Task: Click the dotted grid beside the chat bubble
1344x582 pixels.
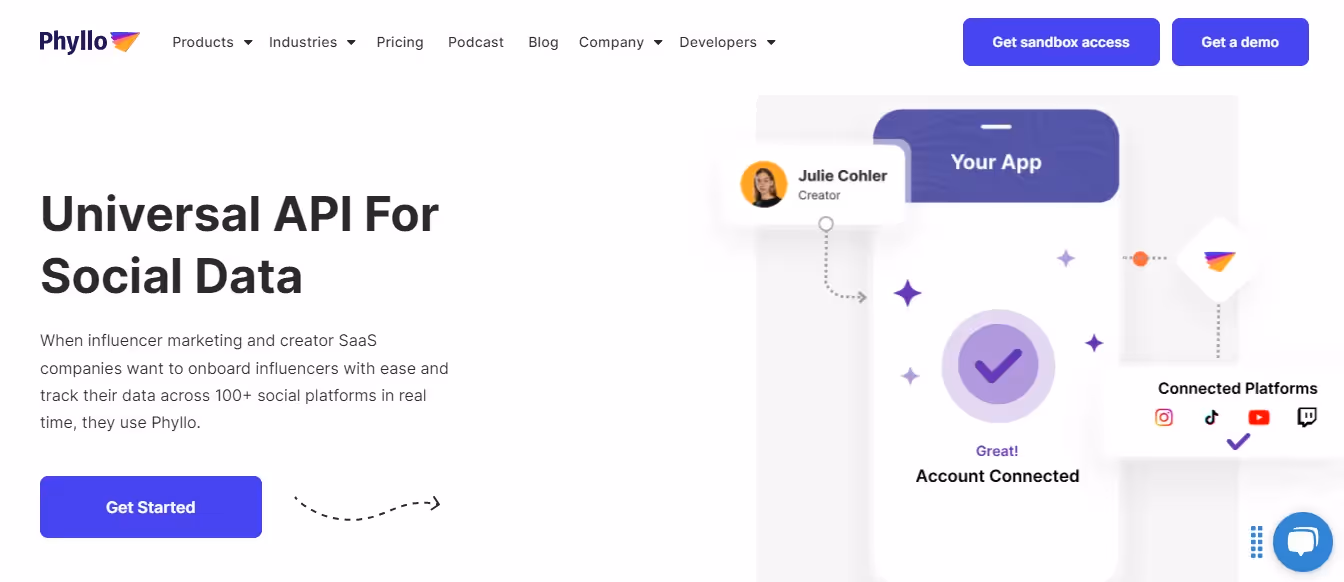Action: [x=1255, y=542]
